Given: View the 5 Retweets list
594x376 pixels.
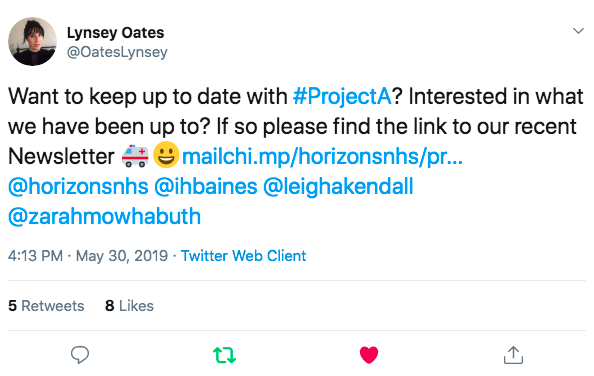Looking at the screenshot, I should [x=46, y=306].
